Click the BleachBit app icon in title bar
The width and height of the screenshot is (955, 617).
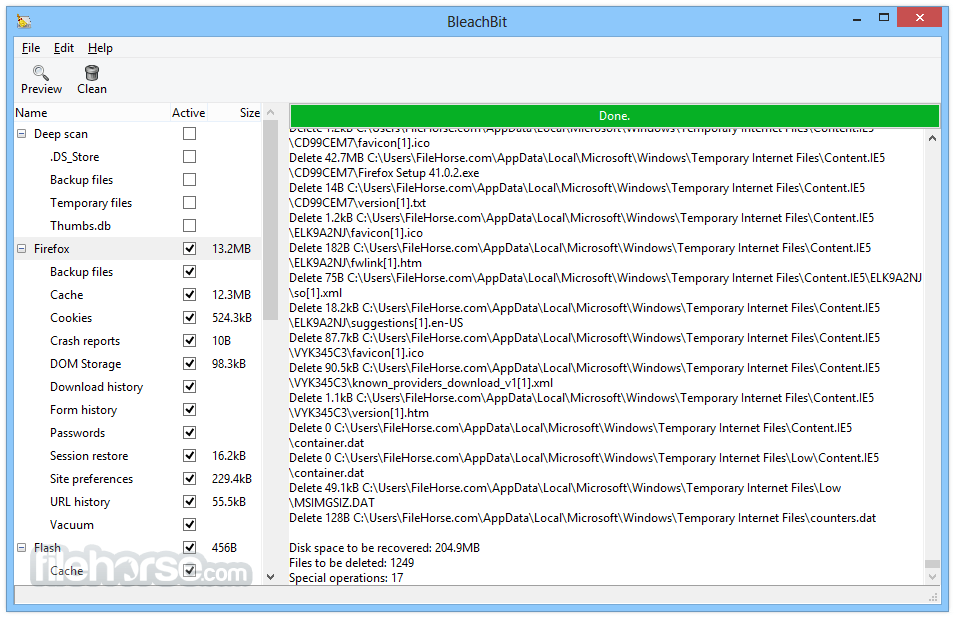[x=24, y=22]
